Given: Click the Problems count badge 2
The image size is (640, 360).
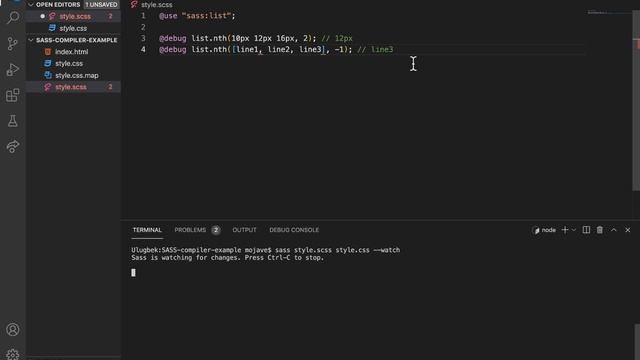Looking at the screenshot, I should 216,230.
